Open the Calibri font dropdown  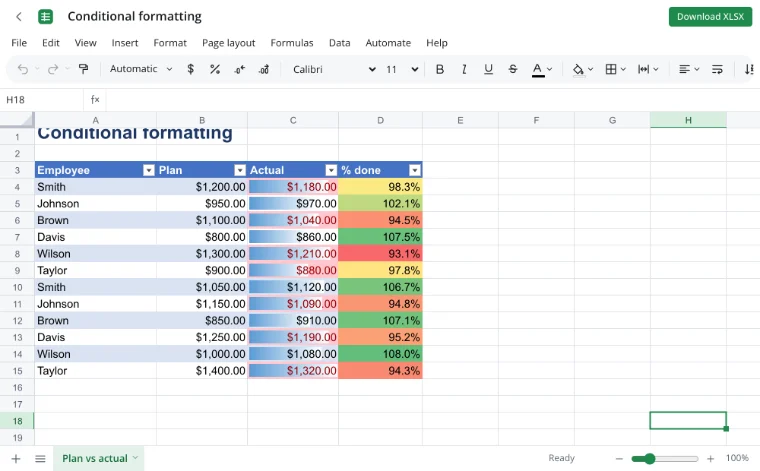[334, 69]
